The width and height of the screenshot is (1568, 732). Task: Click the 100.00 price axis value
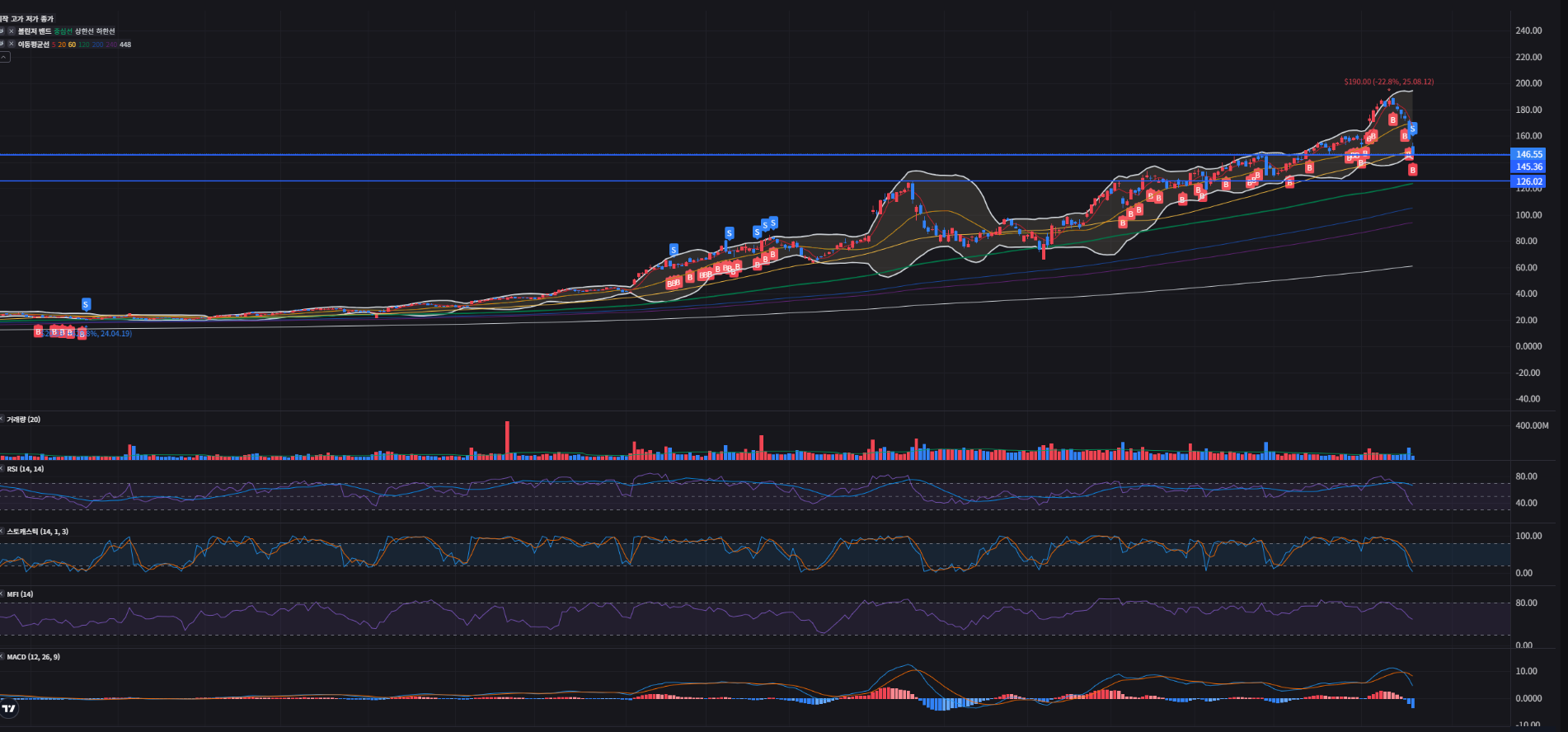coord(1528,215)
